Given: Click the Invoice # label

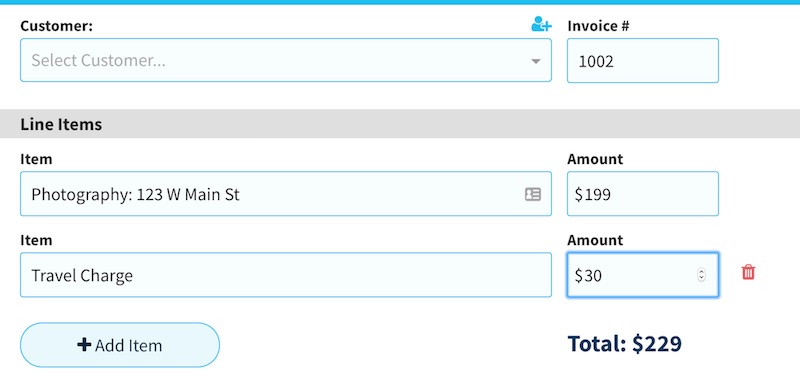Looking at the screenshot, I should pyautogui.click(x=598, y=26).
